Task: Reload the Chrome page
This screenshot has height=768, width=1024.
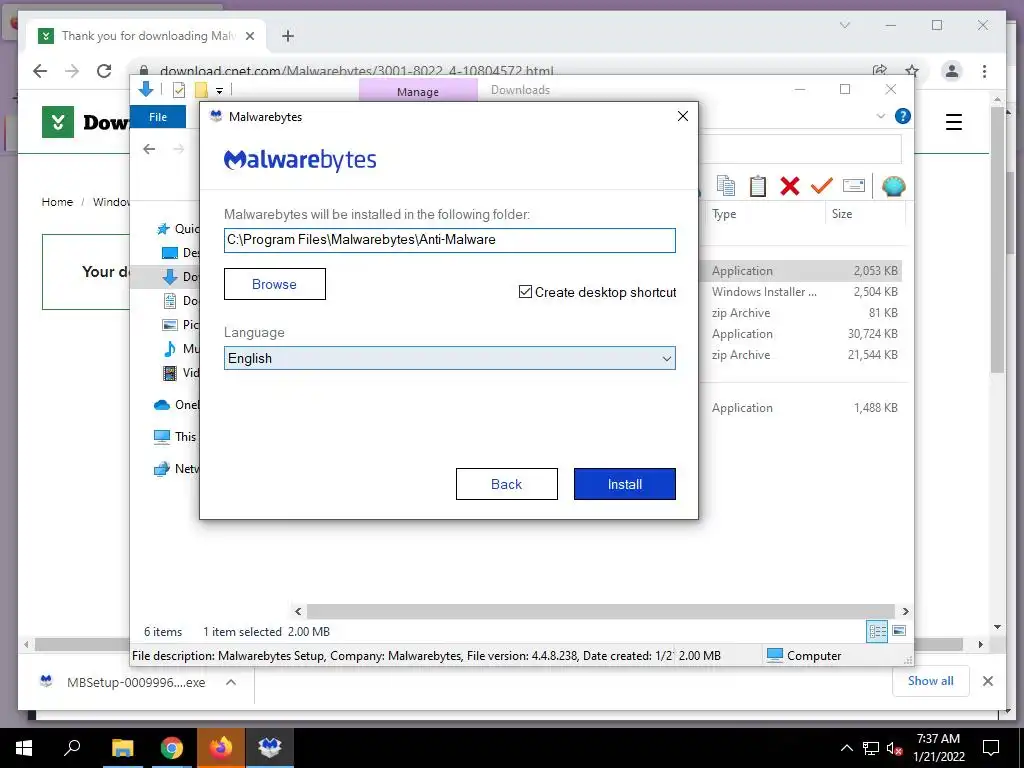Action: tap(104, 71)
